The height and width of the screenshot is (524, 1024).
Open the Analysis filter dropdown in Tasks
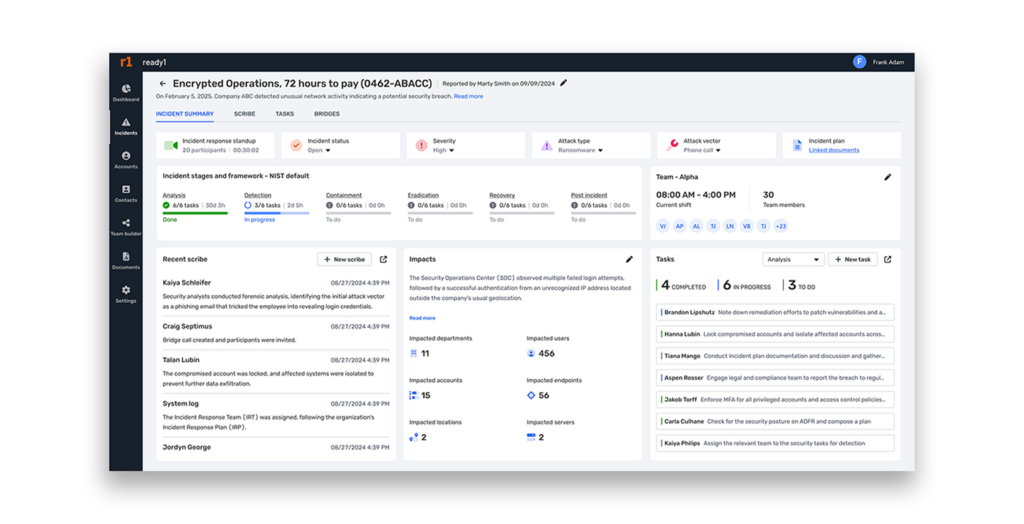coord(793,260)
